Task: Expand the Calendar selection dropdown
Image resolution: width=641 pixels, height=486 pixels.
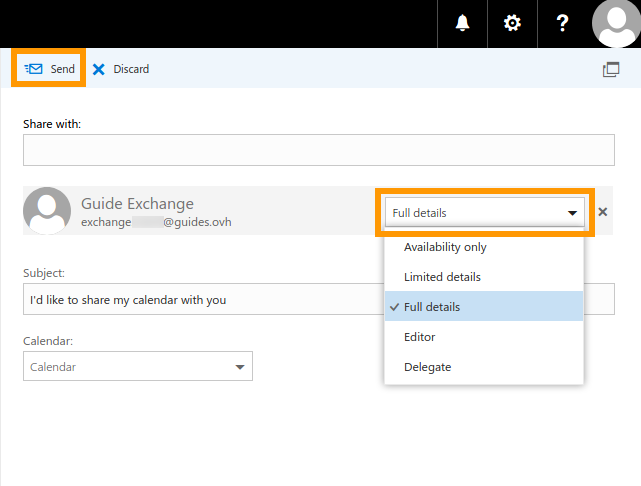Action: pyautogui.click(x=138, y=367)
